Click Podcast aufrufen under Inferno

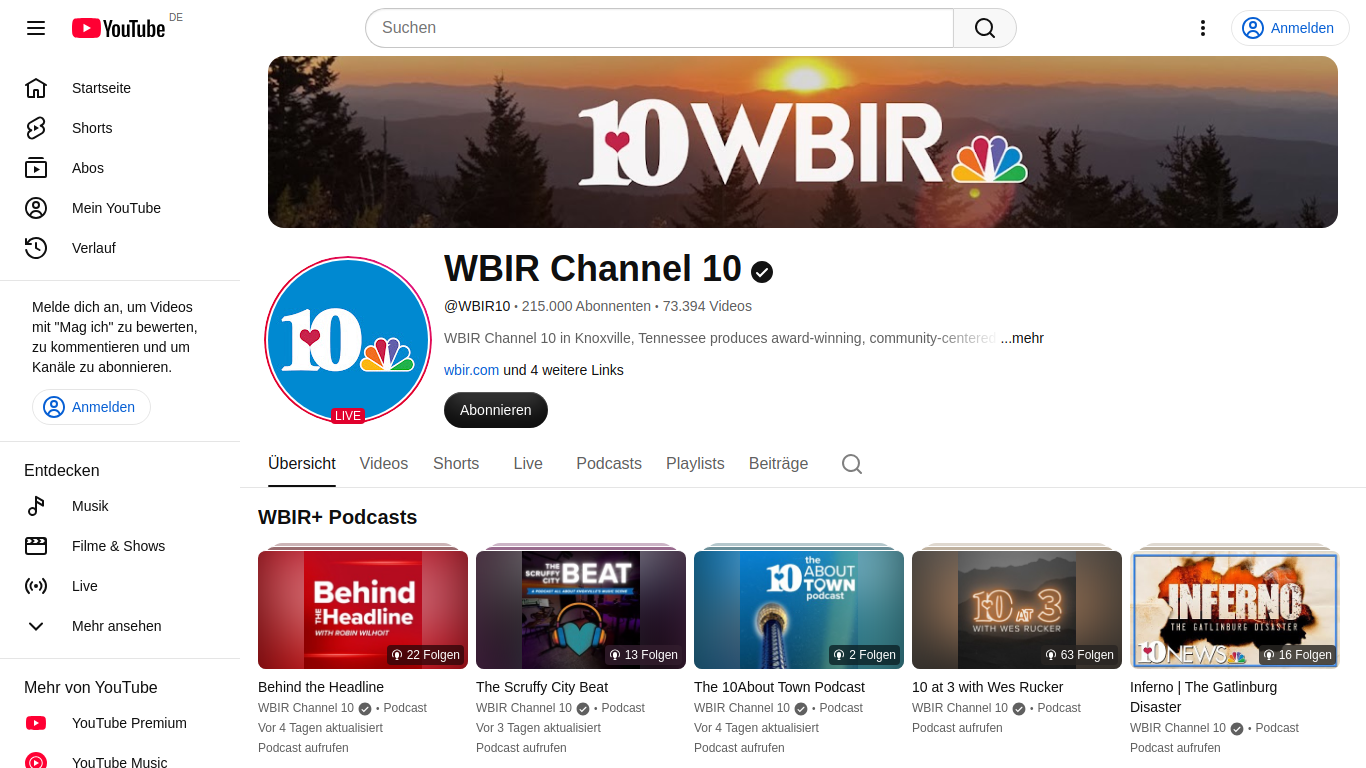(x=1175, y=748)
